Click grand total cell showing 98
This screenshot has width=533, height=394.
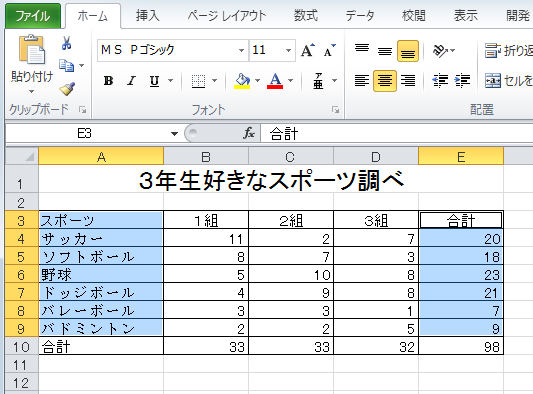coord(461,346)
